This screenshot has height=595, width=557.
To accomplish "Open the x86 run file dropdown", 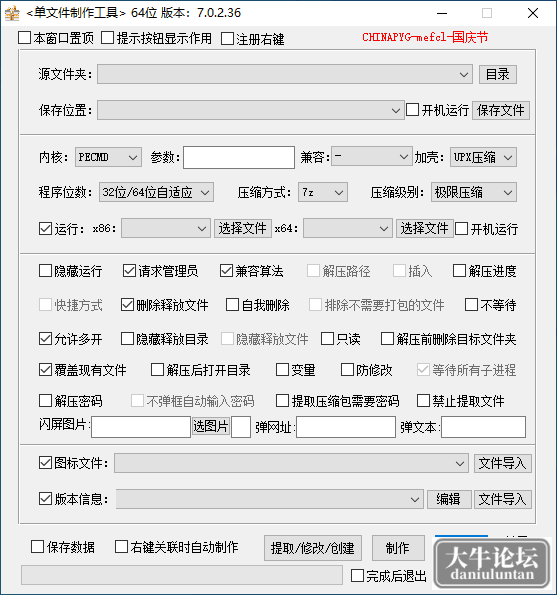I will click(165, 228).
